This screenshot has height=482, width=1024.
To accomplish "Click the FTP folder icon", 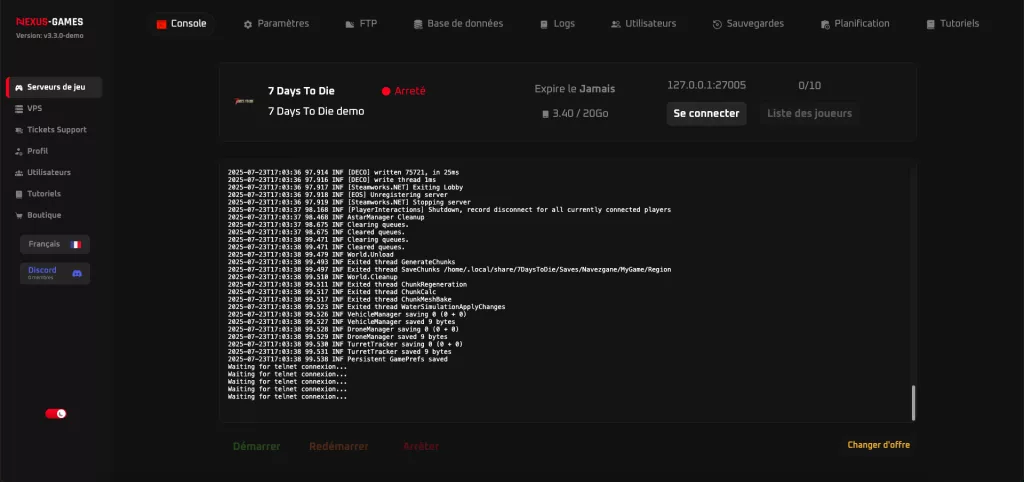I will tap(349, 25).
